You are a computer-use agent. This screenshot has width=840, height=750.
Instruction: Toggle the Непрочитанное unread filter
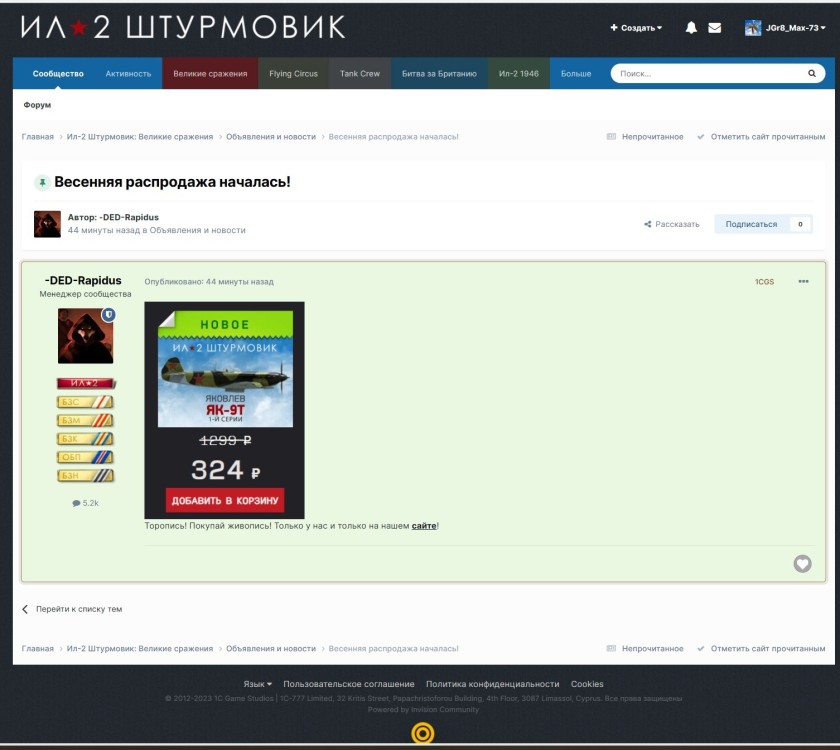[x=646, y=135]
